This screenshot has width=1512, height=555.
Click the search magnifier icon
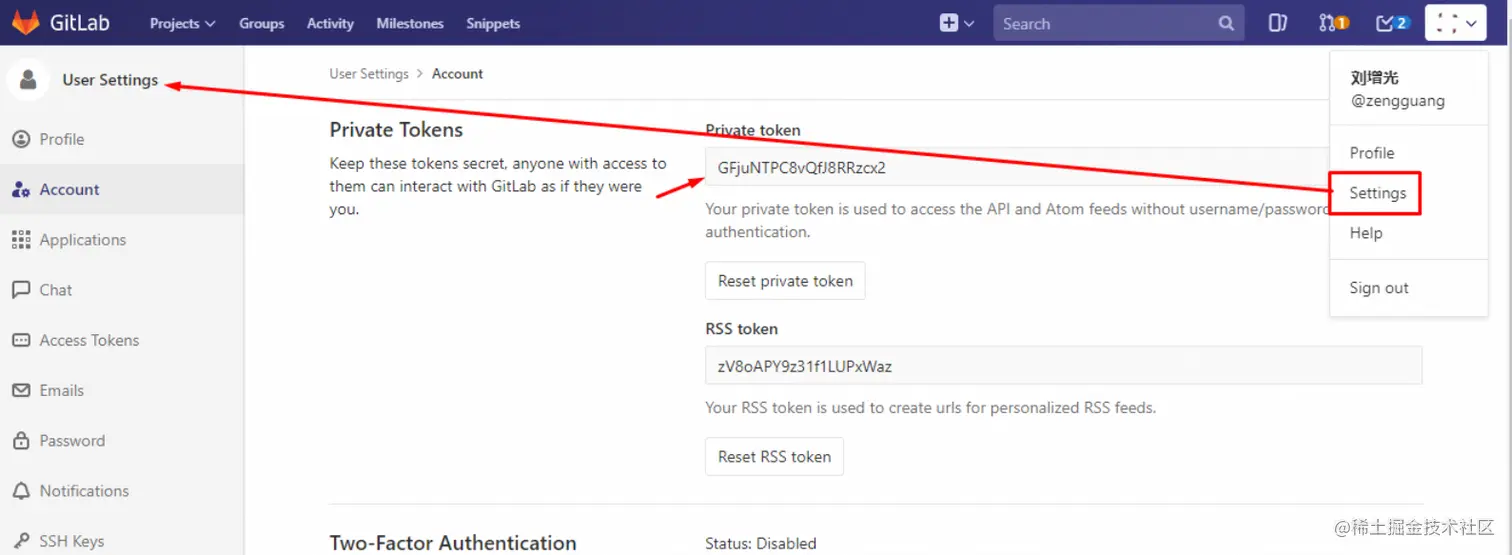[x=1226, y=23]
